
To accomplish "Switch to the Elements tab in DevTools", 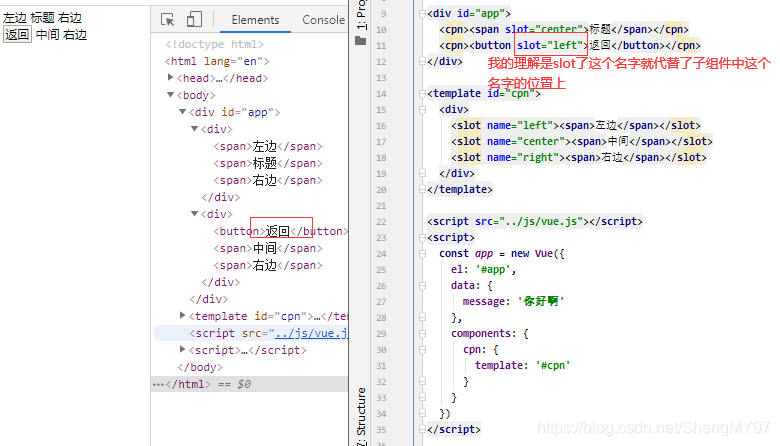I will coord(255,20).
